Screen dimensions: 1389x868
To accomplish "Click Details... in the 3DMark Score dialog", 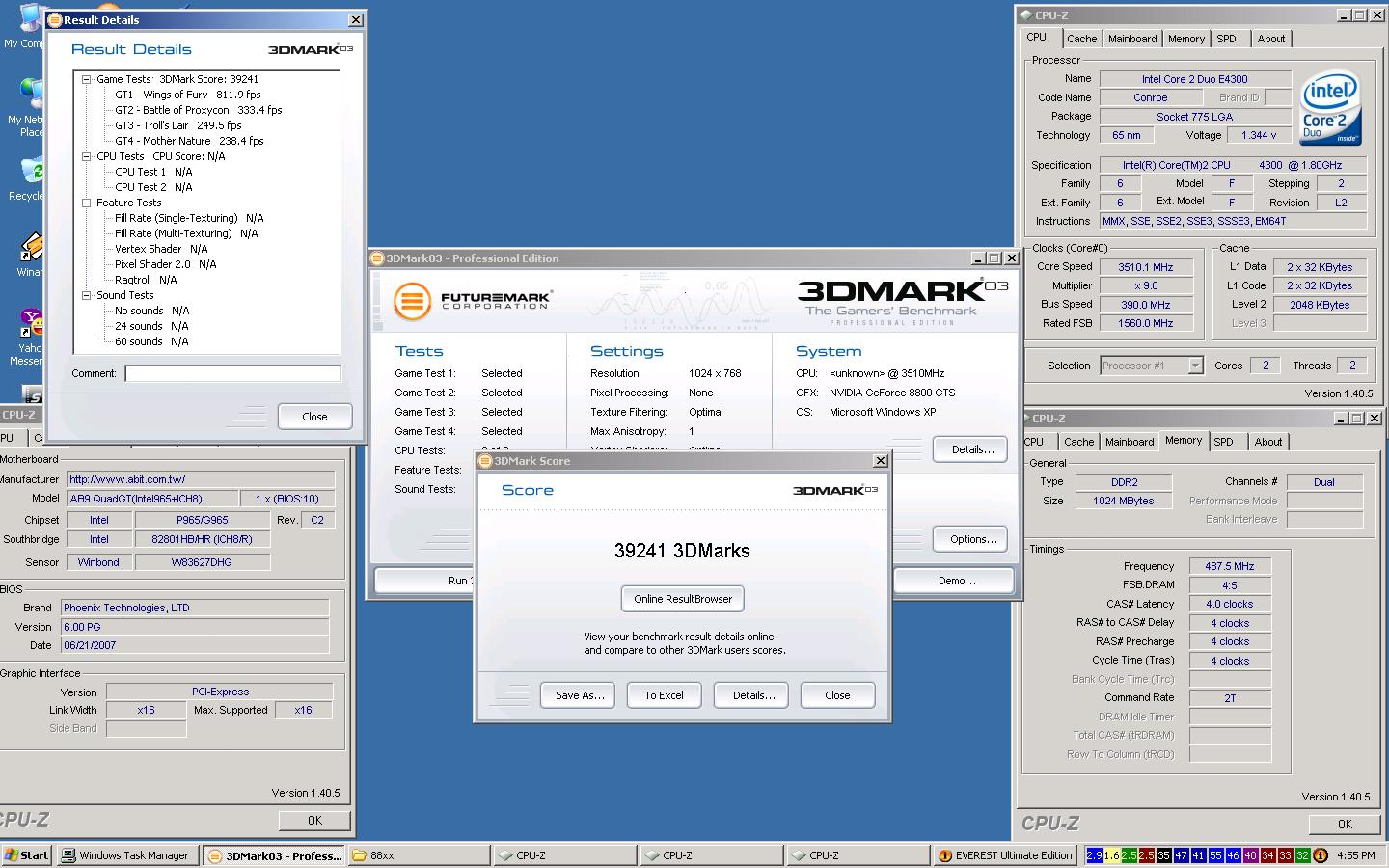I will tap(753, 695).
